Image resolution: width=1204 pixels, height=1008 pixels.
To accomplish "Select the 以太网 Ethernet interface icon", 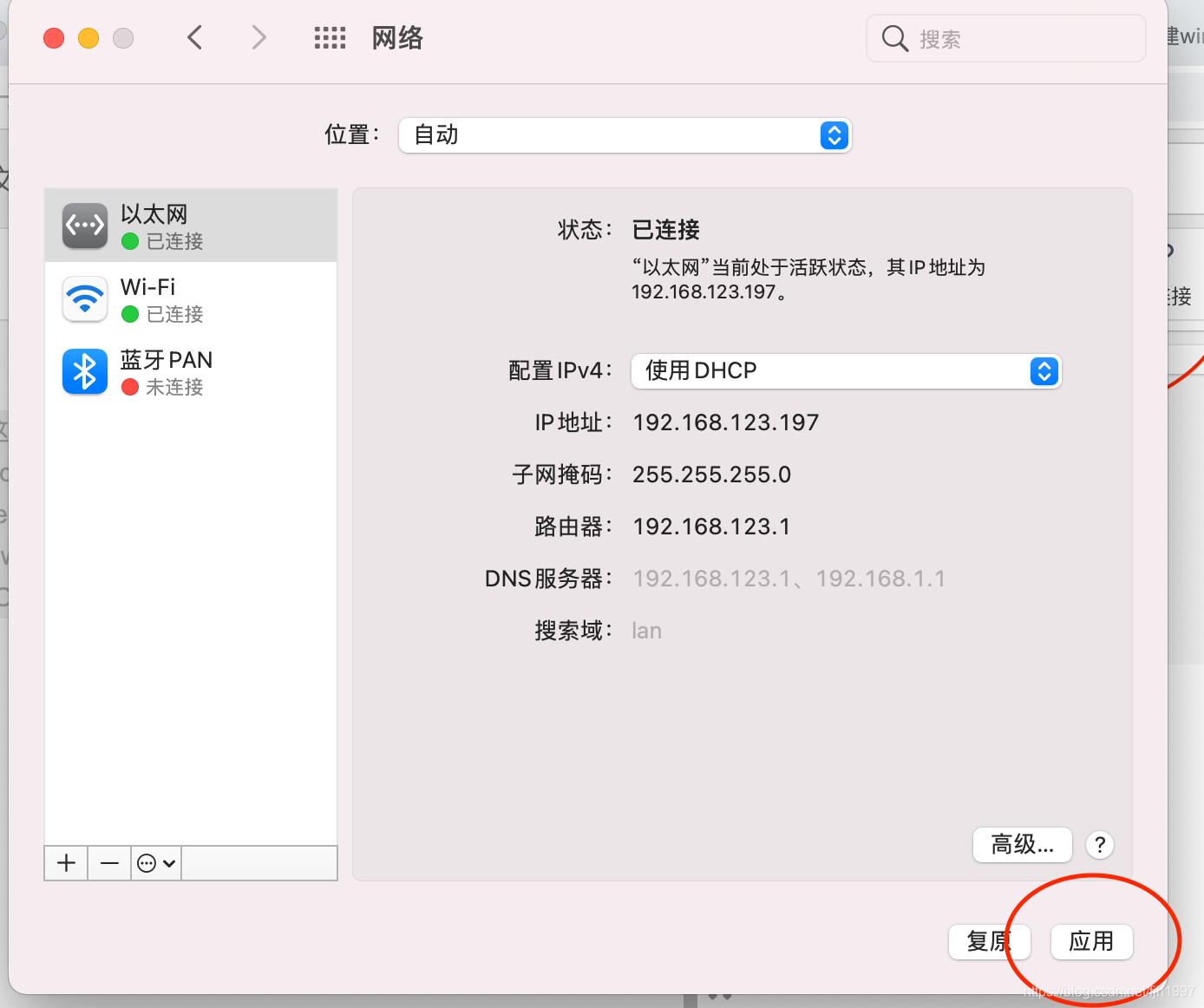I will point(84,225).
